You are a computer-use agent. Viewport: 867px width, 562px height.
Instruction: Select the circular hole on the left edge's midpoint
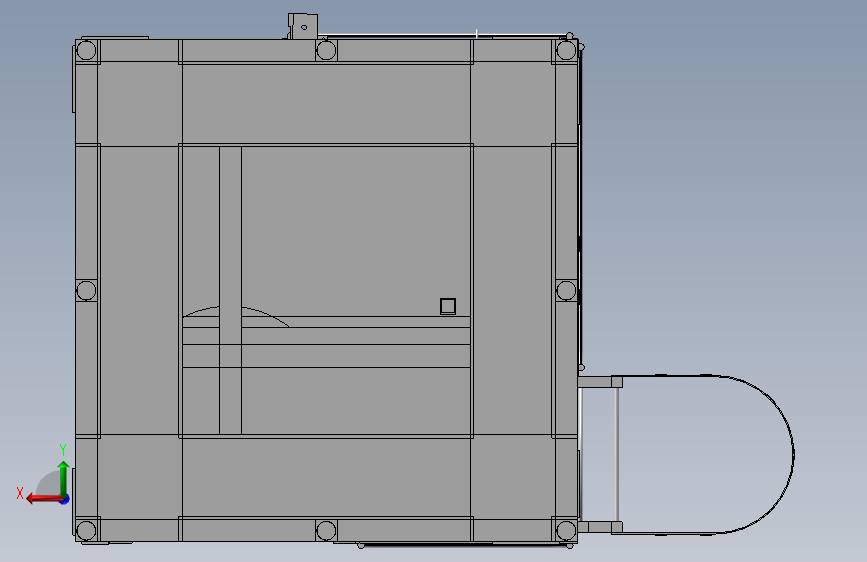click(x=86, y=290)
